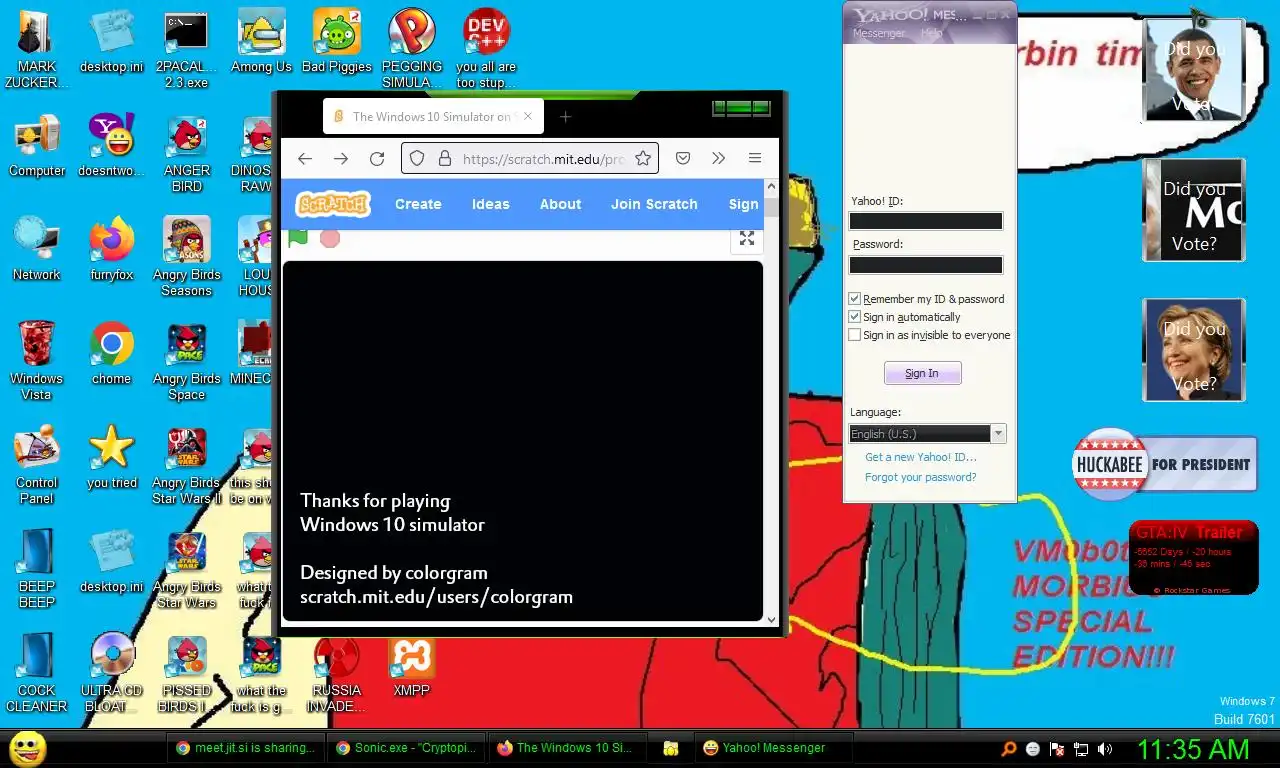Click the tracking protection shield icon
Image resolution: width=1280 pixels, height=768 pixels.
(x=418, y=158)
